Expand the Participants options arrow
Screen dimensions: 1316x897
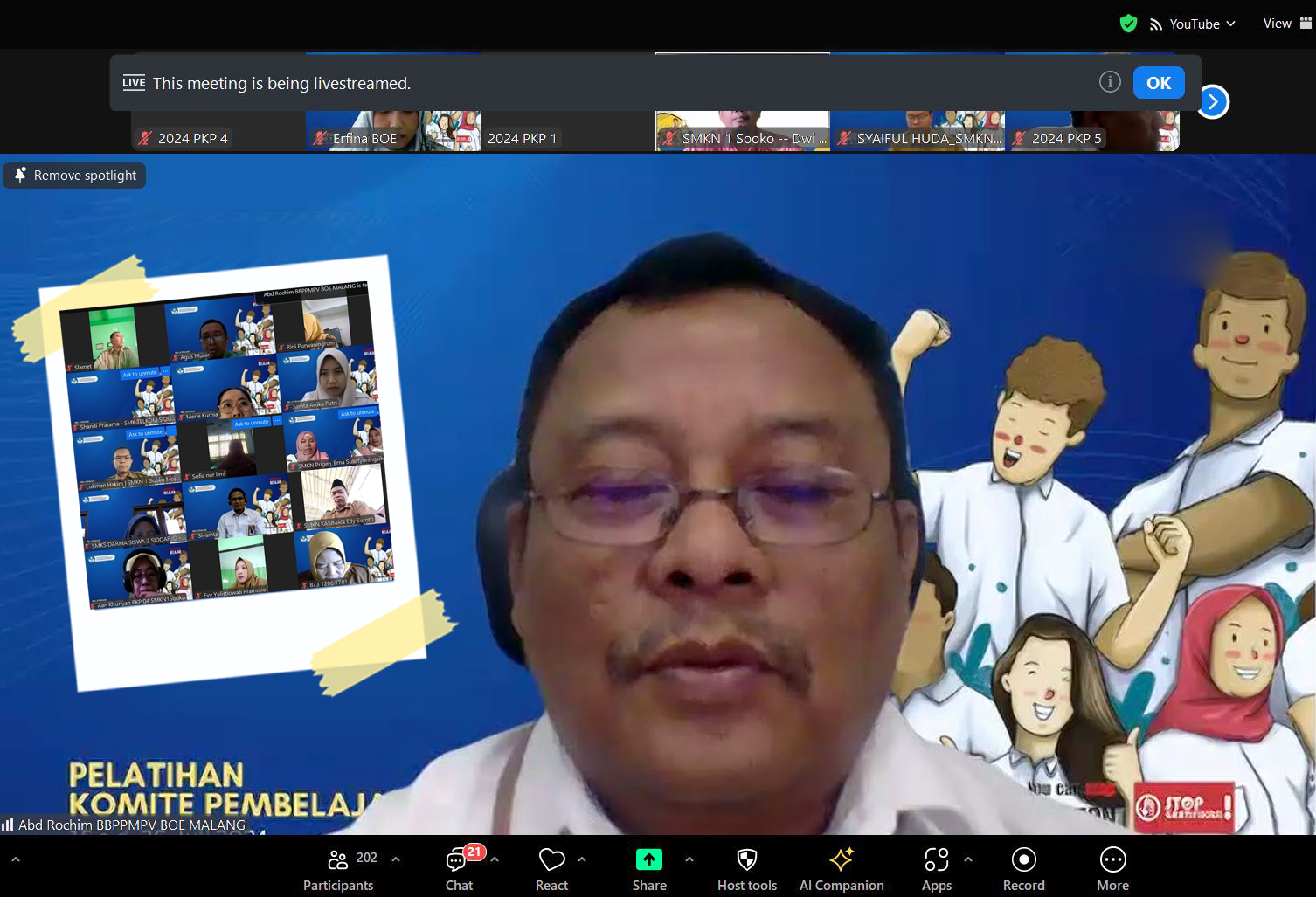click(396, 859)
